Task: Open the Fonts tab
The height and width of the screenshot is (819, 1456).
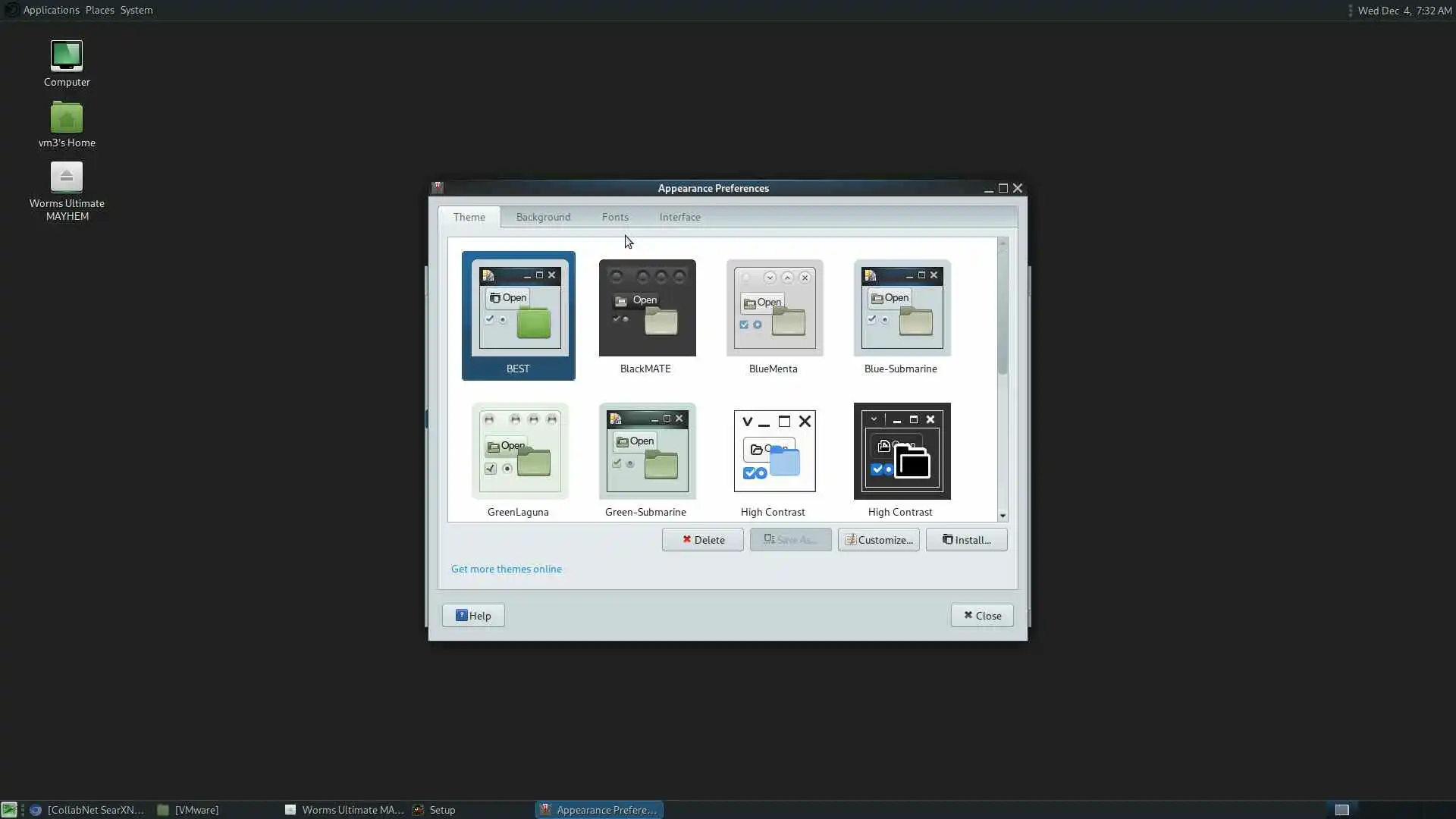Action: click(615, 217)
